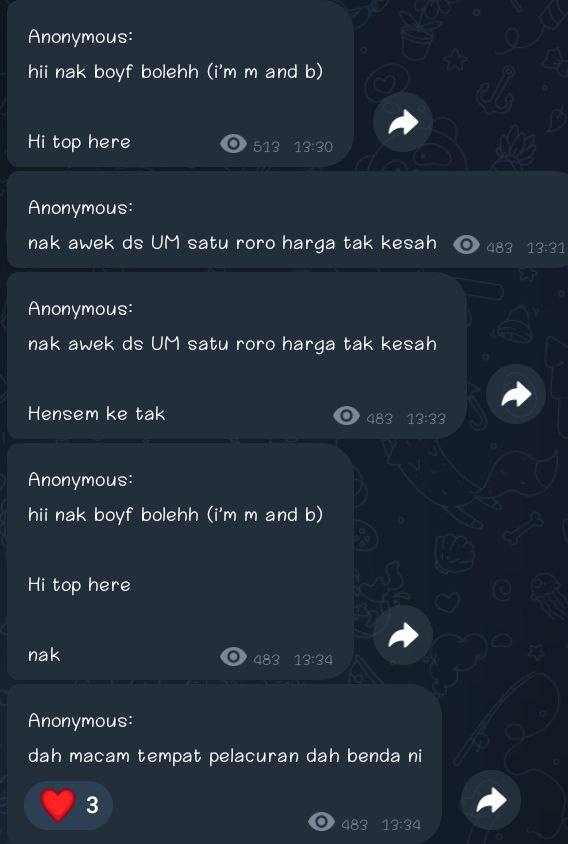Click the eye icon on the last message
This screenshot has width=568, height=844.
(x=321, y=822)
